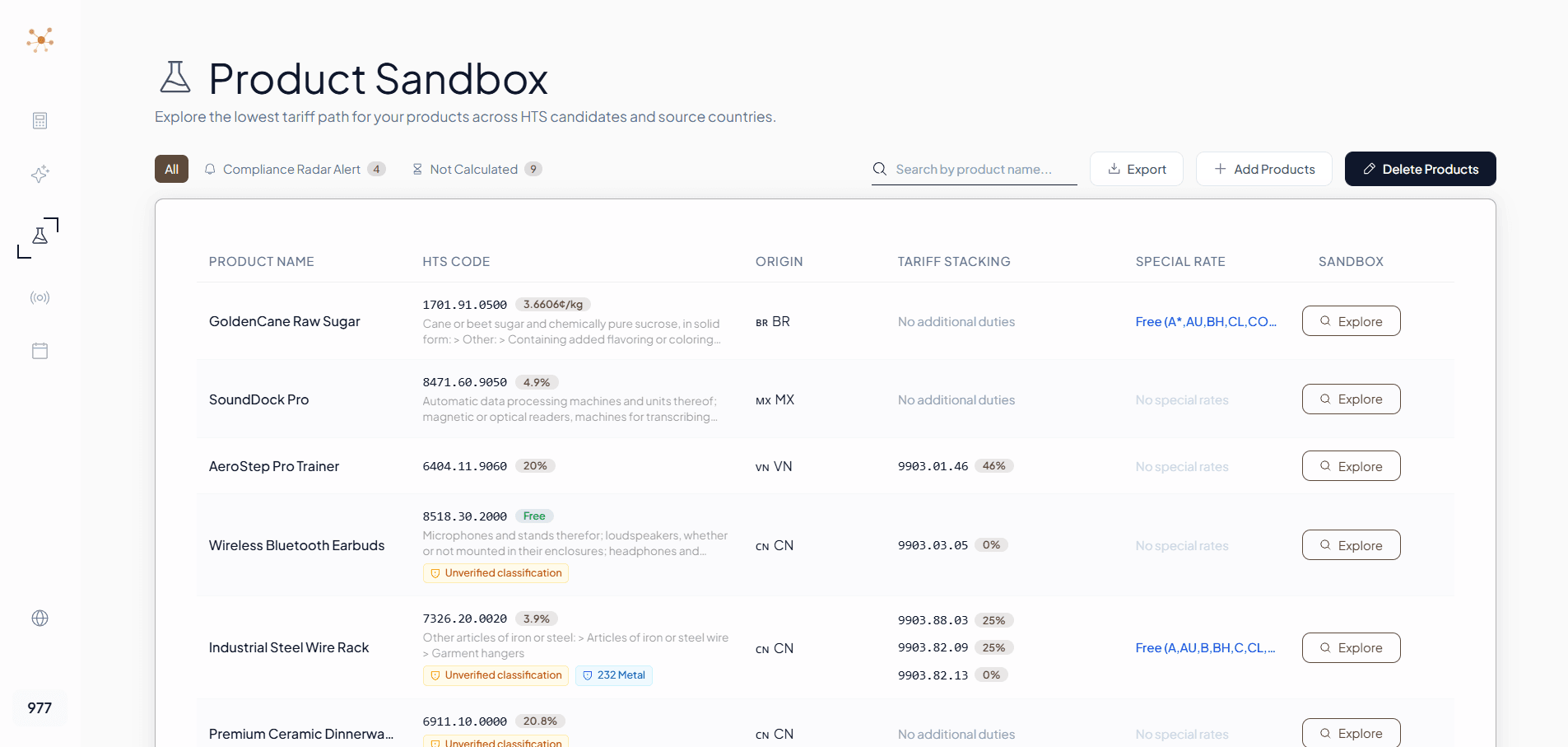Click tariff code 9903.03.05
The image size is (1568, 747).
point(933,545)
